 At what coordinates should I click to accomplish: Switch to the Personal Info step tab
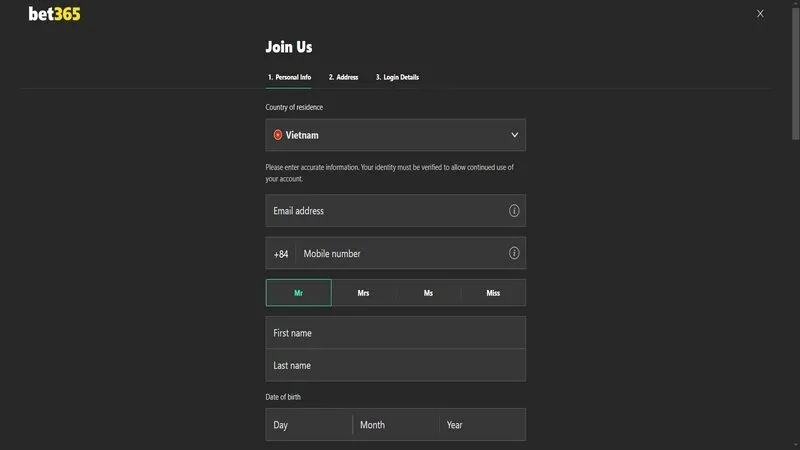(289, 77)
